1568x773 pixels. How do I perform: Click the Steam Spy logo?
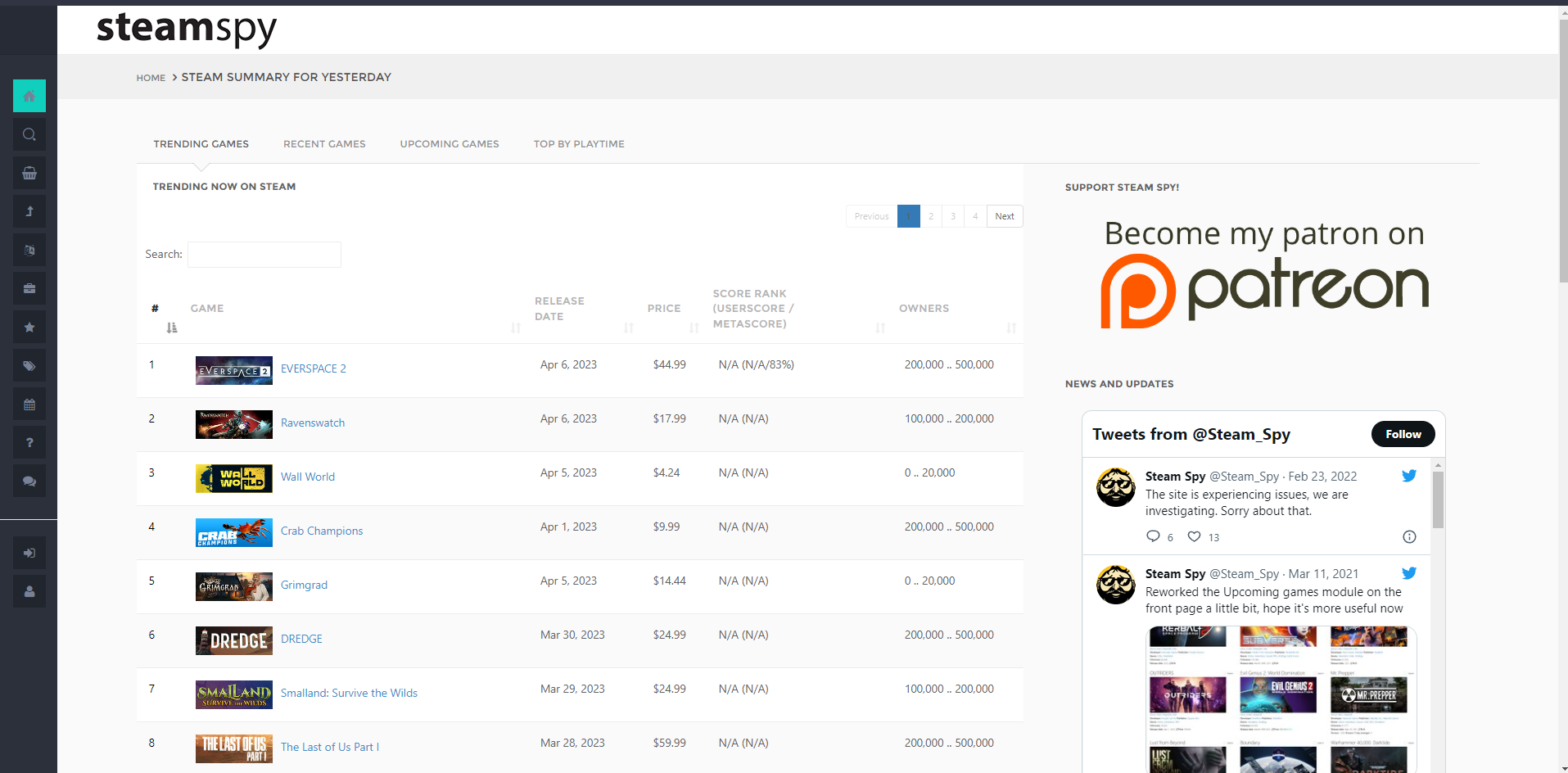(187, 29)
